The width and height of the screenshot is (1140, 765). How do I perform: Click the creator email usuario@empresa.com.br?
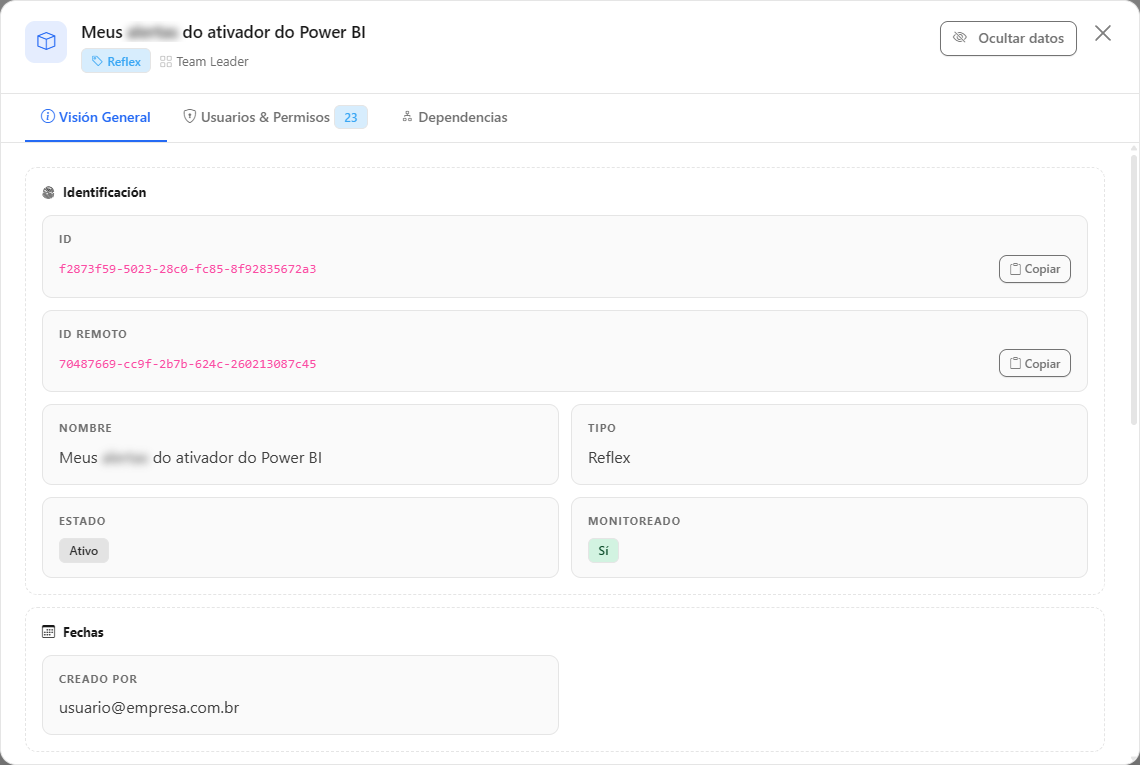pyautogui.click(x=149, y=708)
